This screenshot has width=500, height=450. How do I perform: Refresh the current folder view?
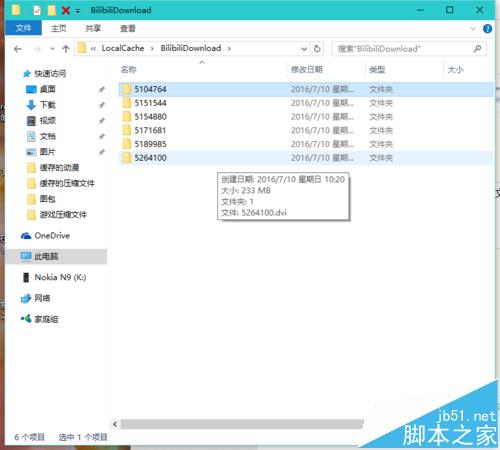317,49
